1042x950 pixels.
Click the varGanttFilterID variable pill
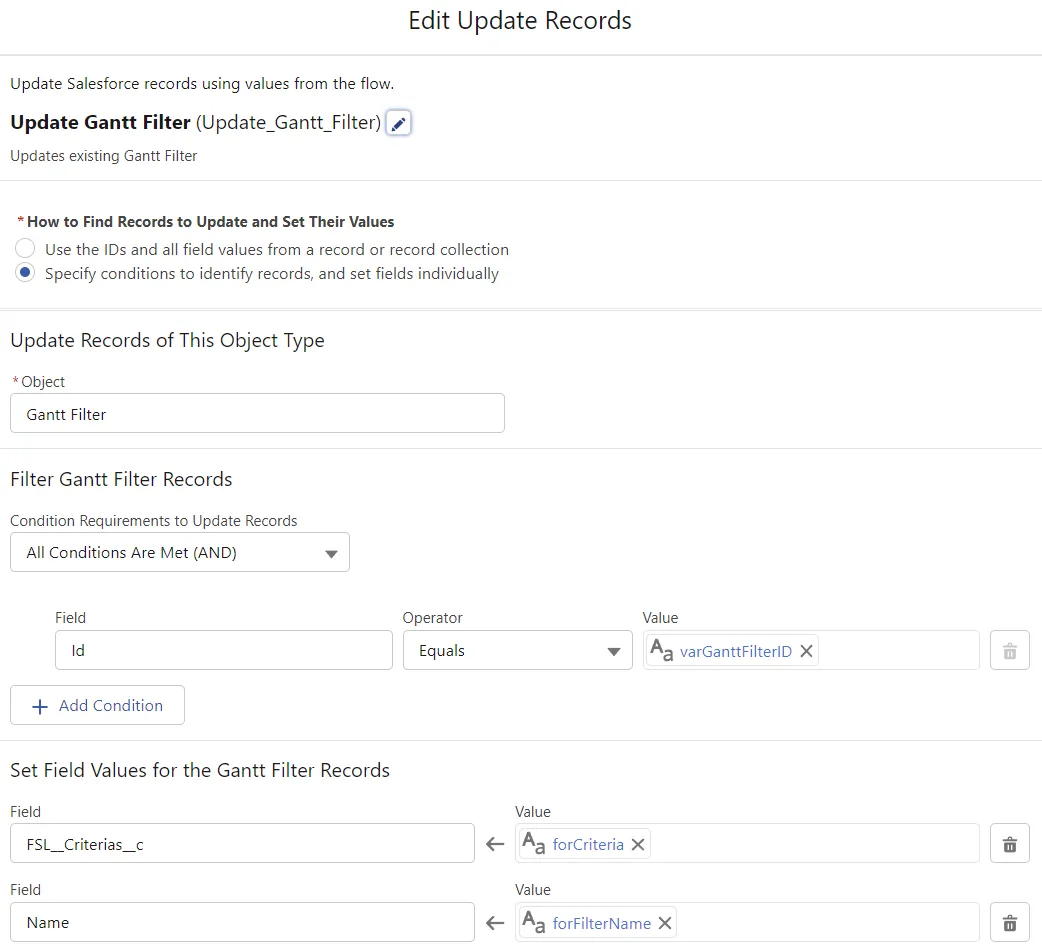(x=735, y=652)
